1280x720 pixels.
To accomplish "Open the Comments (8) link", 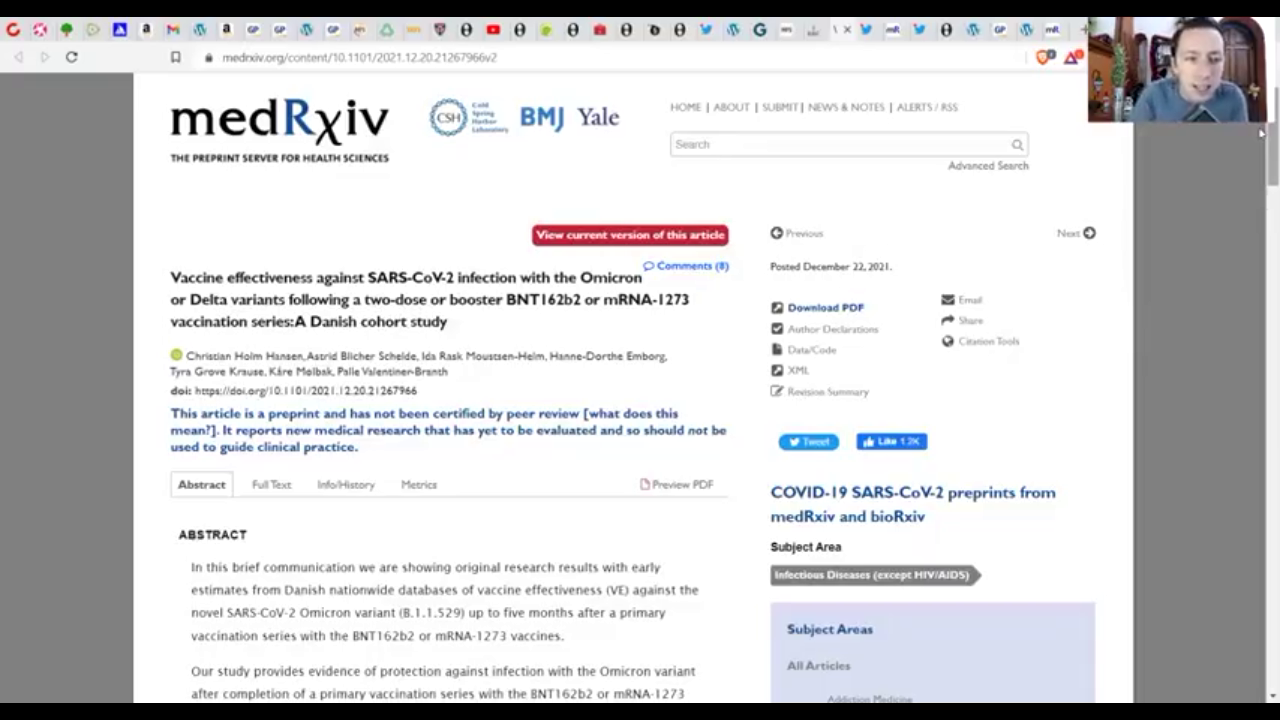I will [686, 266].
